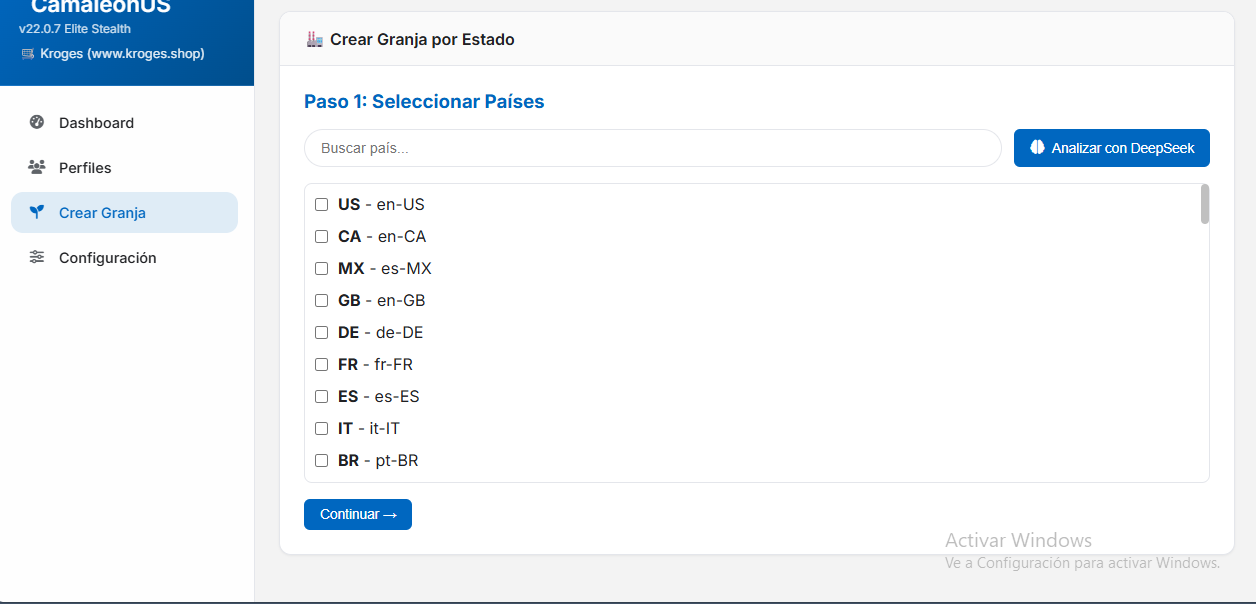Click the Dashboard palette icon
Screen dimensions: 1256x604
tap(37, 123)
